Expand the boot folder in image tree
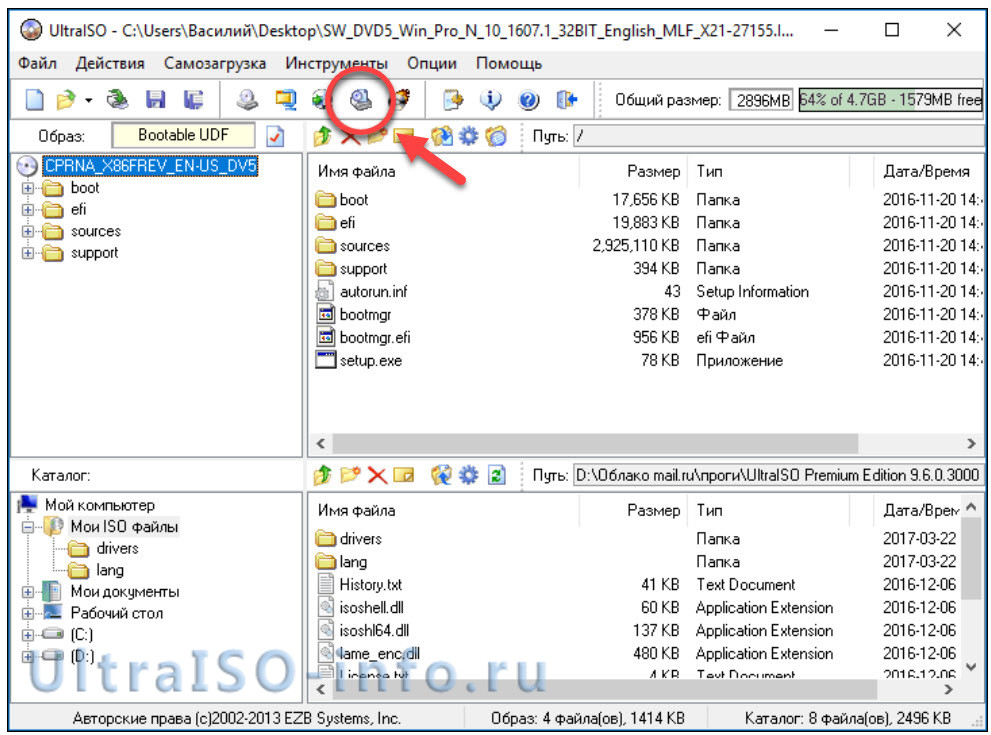 click(x=28, y=188)
